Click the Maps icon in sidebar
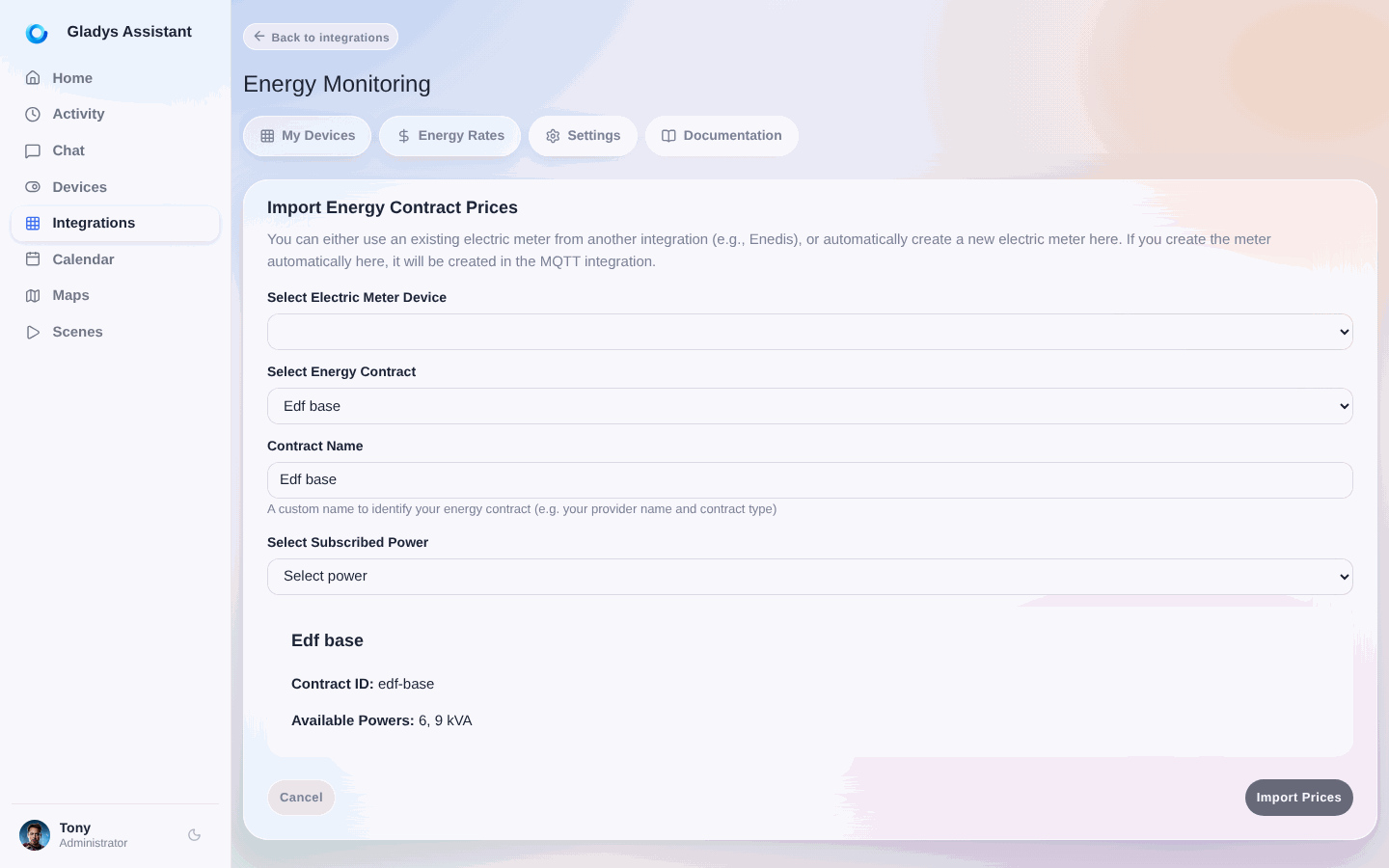The image size is (1389, 868). (x=33, y=295)
